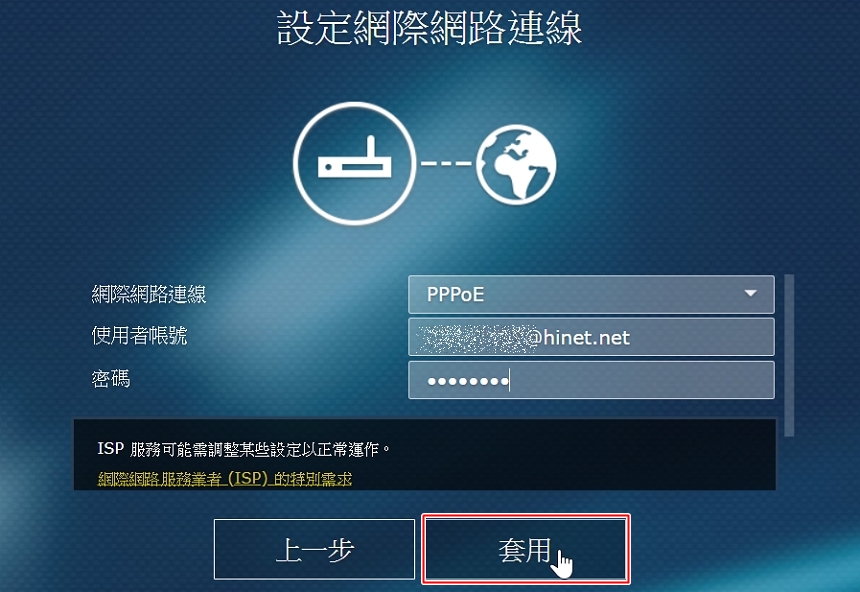This screenshot has height=592, width=860.
Task: Click the globe internet icon
Action: (516, 164)
